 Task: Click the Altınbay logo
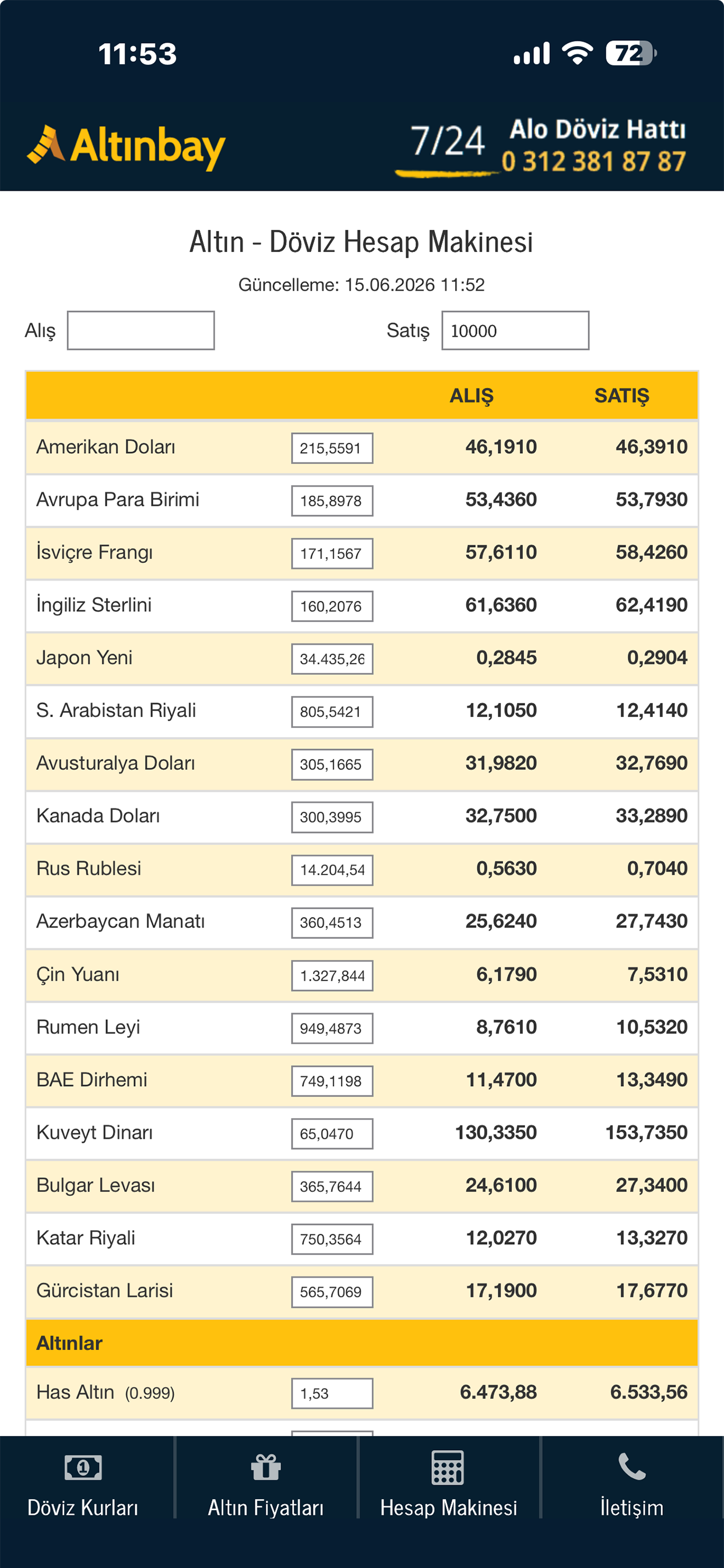click(x=126, y=146)
